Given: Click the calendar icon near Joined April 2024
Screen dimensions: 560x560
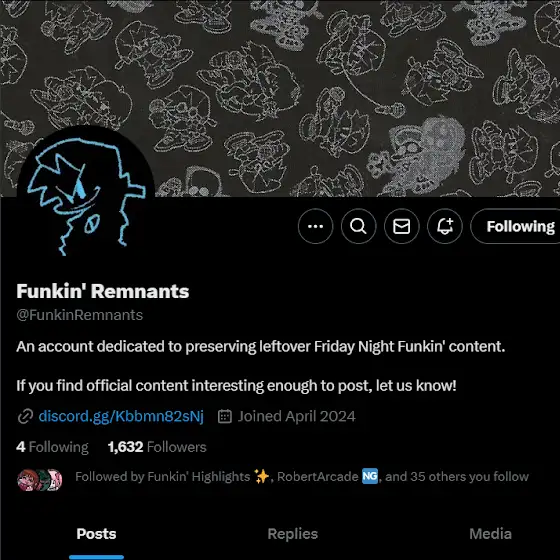Looking at the screenshot, I should (x=225, y=416).
